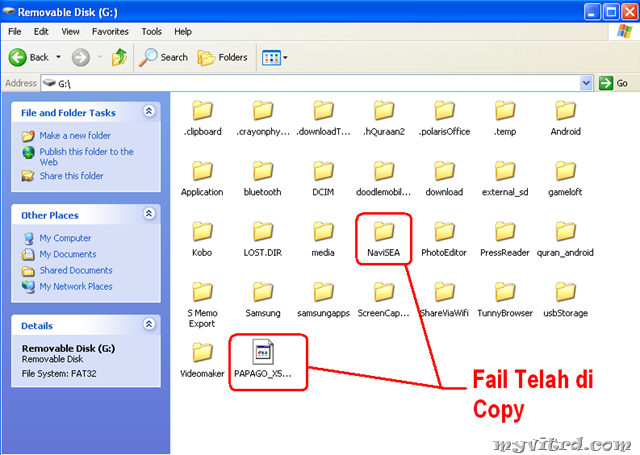Select the PressReader folder
The width and height of the screenshot is (640, 455).
tap(505, 239)
